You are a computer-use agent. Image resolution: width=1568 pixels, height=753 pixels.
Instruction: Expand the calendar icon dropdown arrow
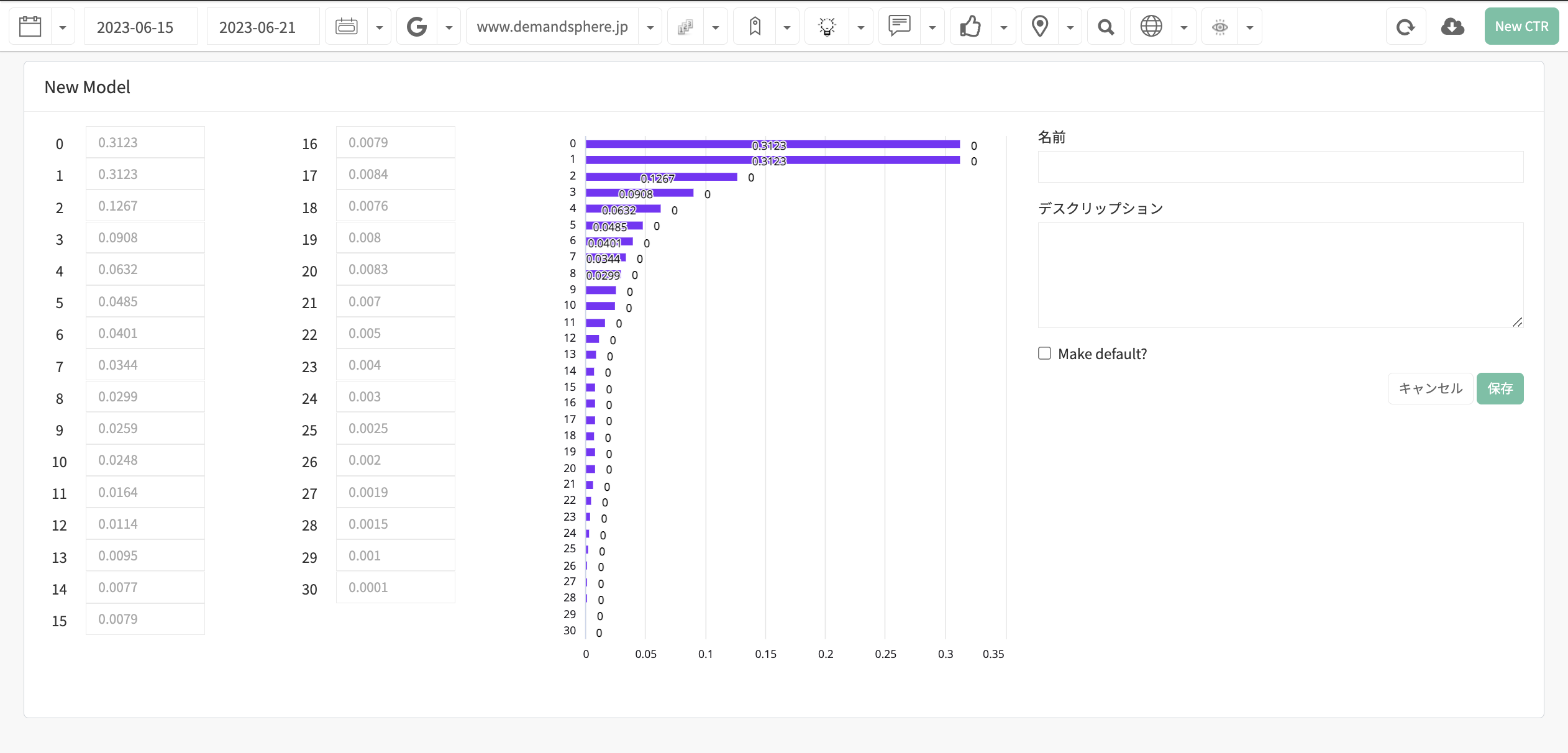pos(63,27)
